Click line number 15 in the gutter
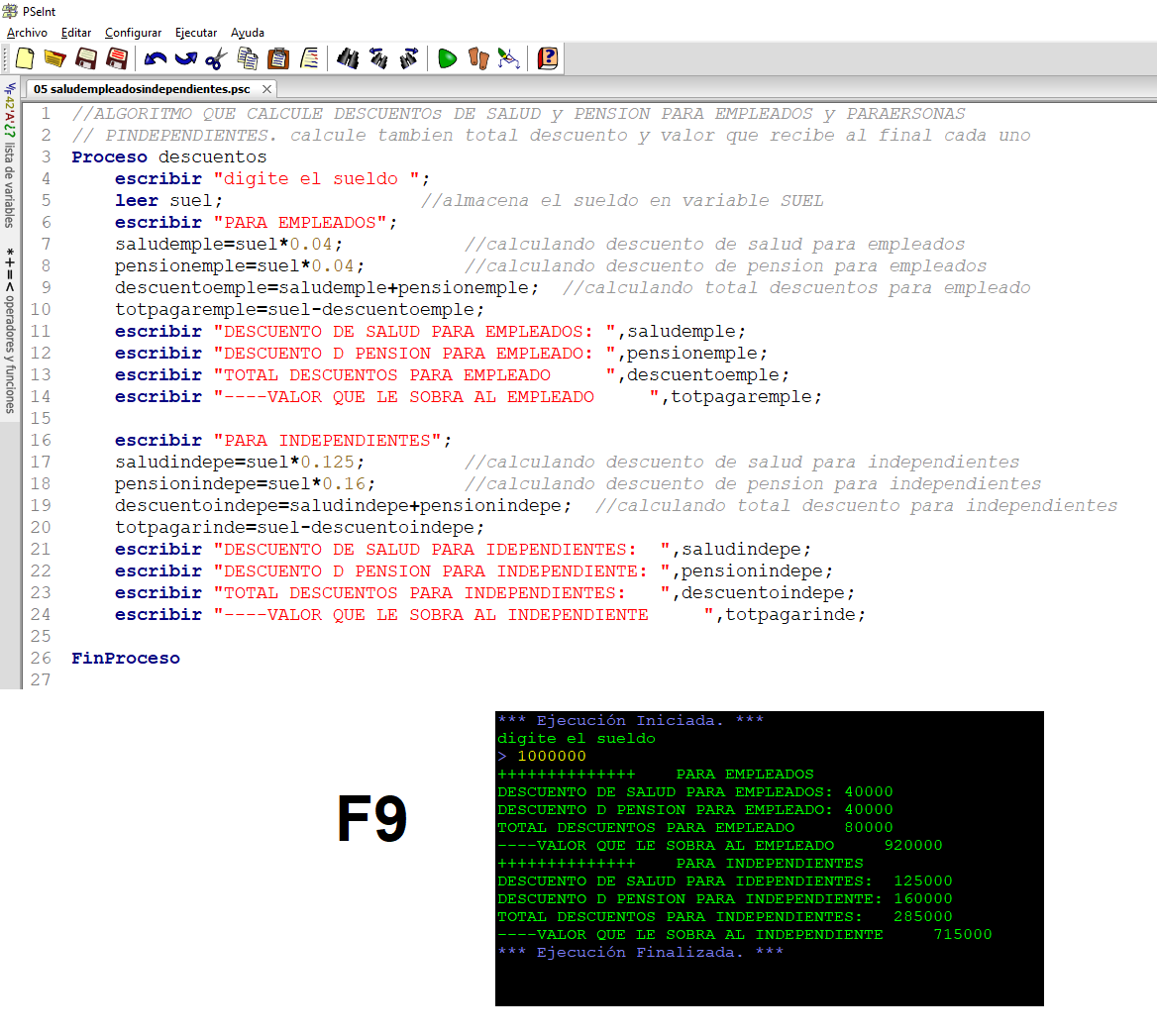The height and width of the screenshot is (1036, 1157). pos(41,418)
